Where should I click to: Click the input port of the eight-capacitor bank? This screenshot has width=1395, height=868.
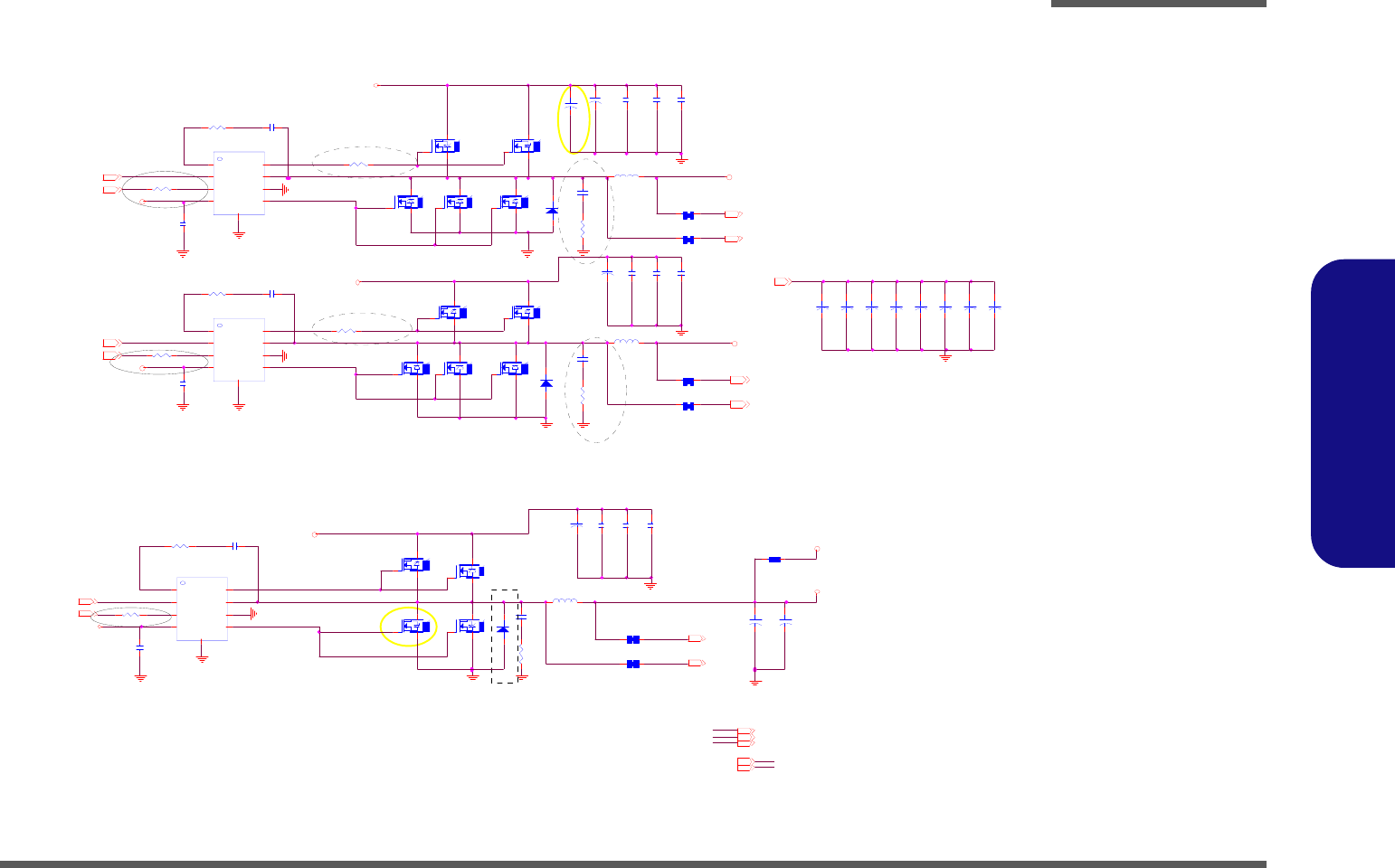pos(783,282)
